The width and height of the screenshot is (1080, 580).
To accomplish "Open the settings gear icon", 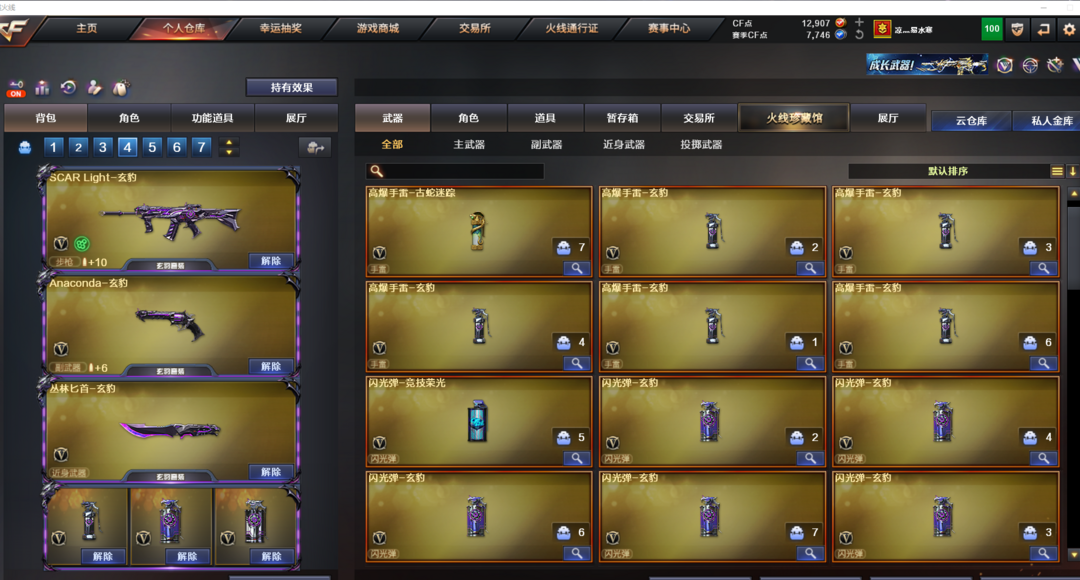I will [1069, 29].
